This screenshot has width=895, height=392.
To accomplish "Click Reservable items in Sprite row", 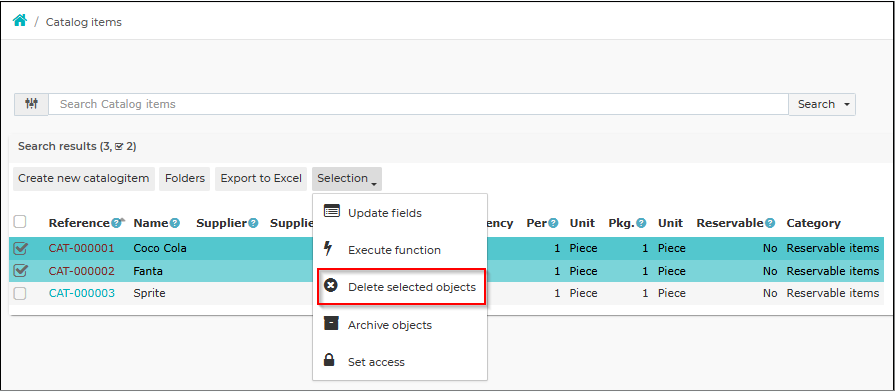I will tap(833, 293).
